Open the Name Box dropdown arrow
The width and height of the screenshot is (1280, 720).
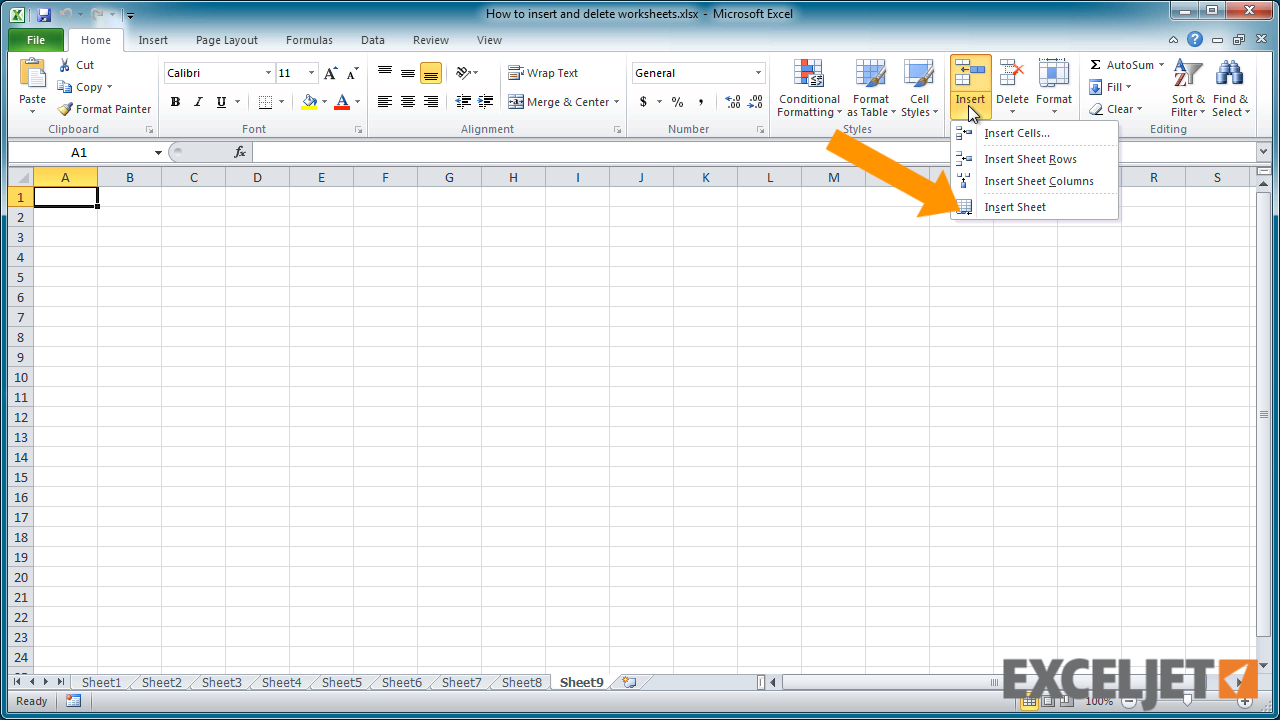[158, 152]
